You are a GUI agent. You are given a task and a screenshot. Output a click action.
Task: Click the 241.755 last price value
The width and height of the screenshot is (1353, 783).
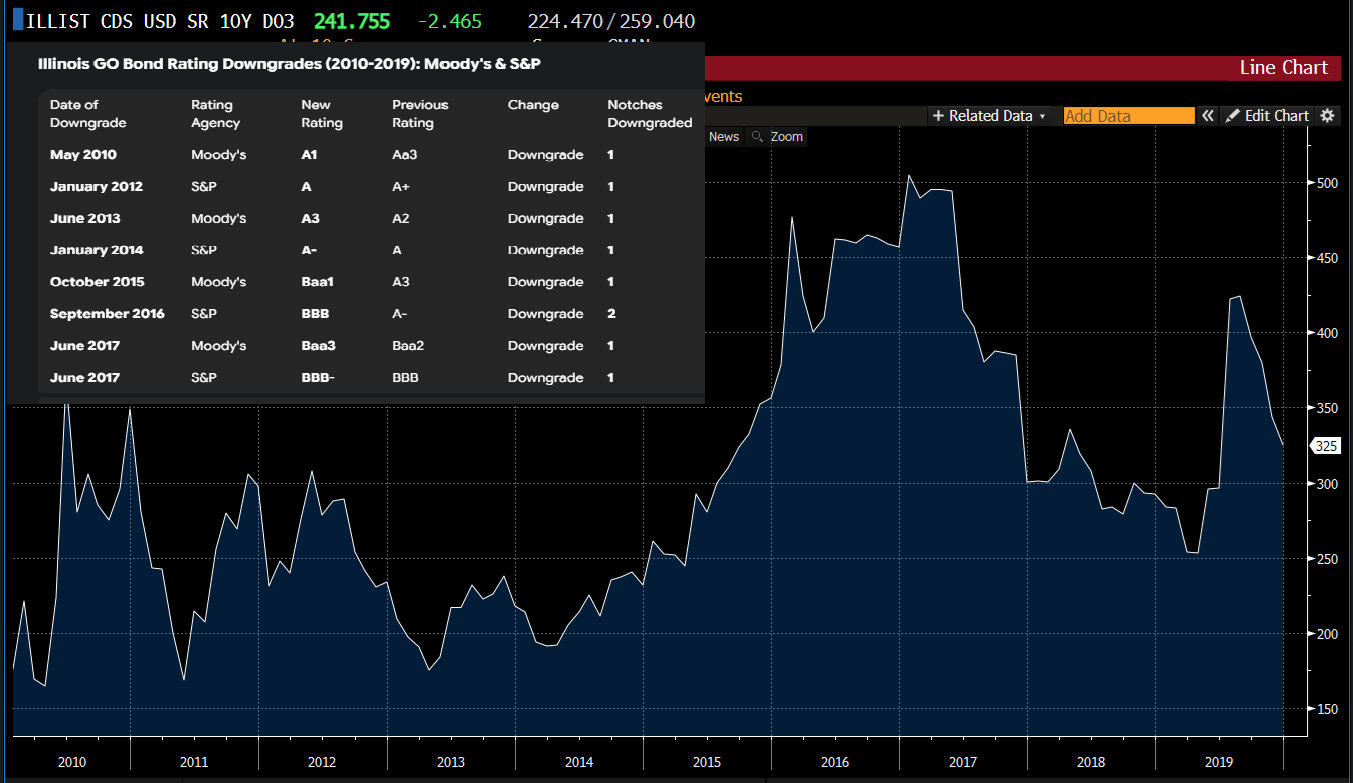point(352,21)
